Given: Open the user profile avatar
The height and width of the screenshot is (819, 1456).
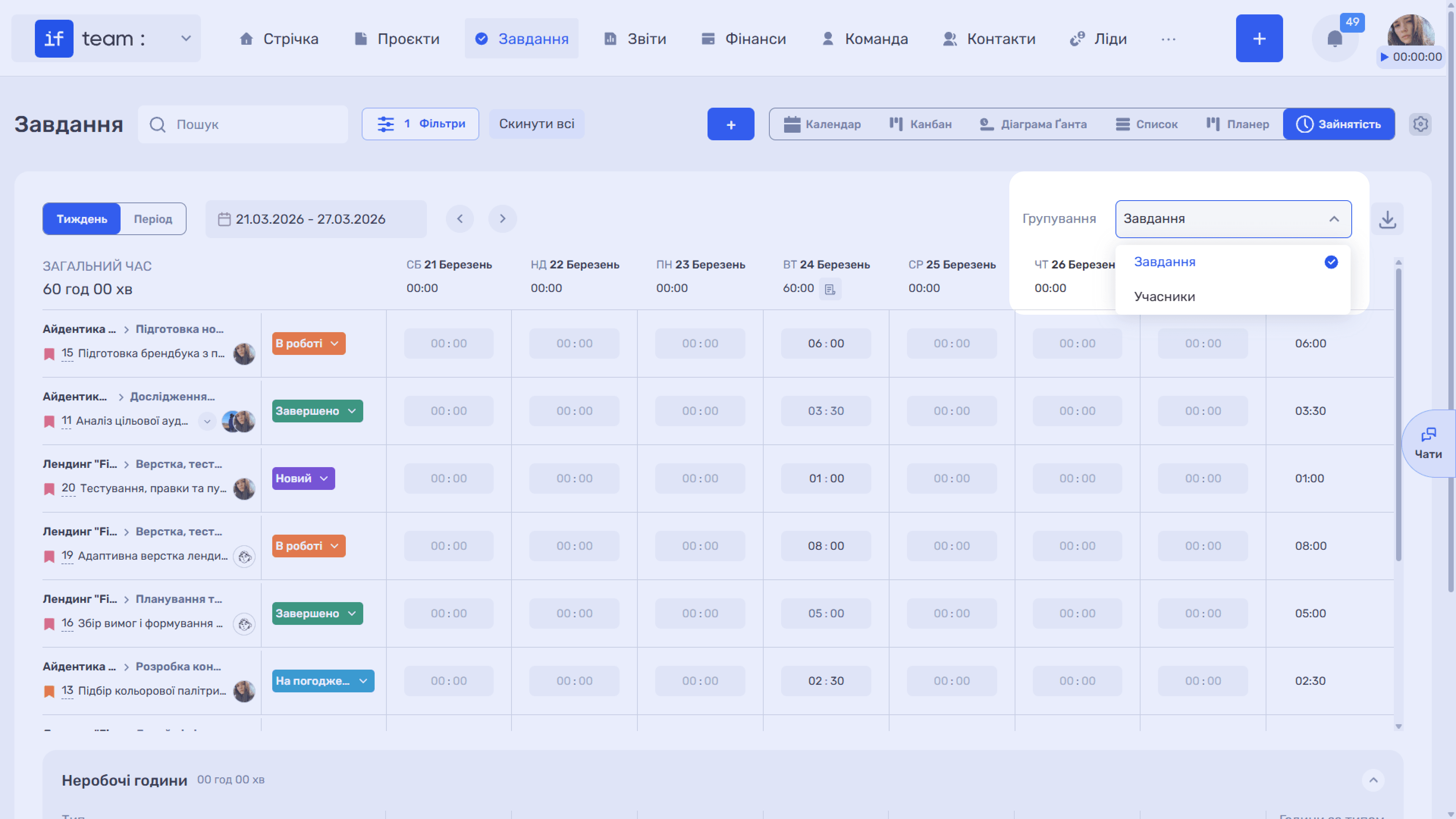Looking at the screenshot, I should pos(1411,30).
